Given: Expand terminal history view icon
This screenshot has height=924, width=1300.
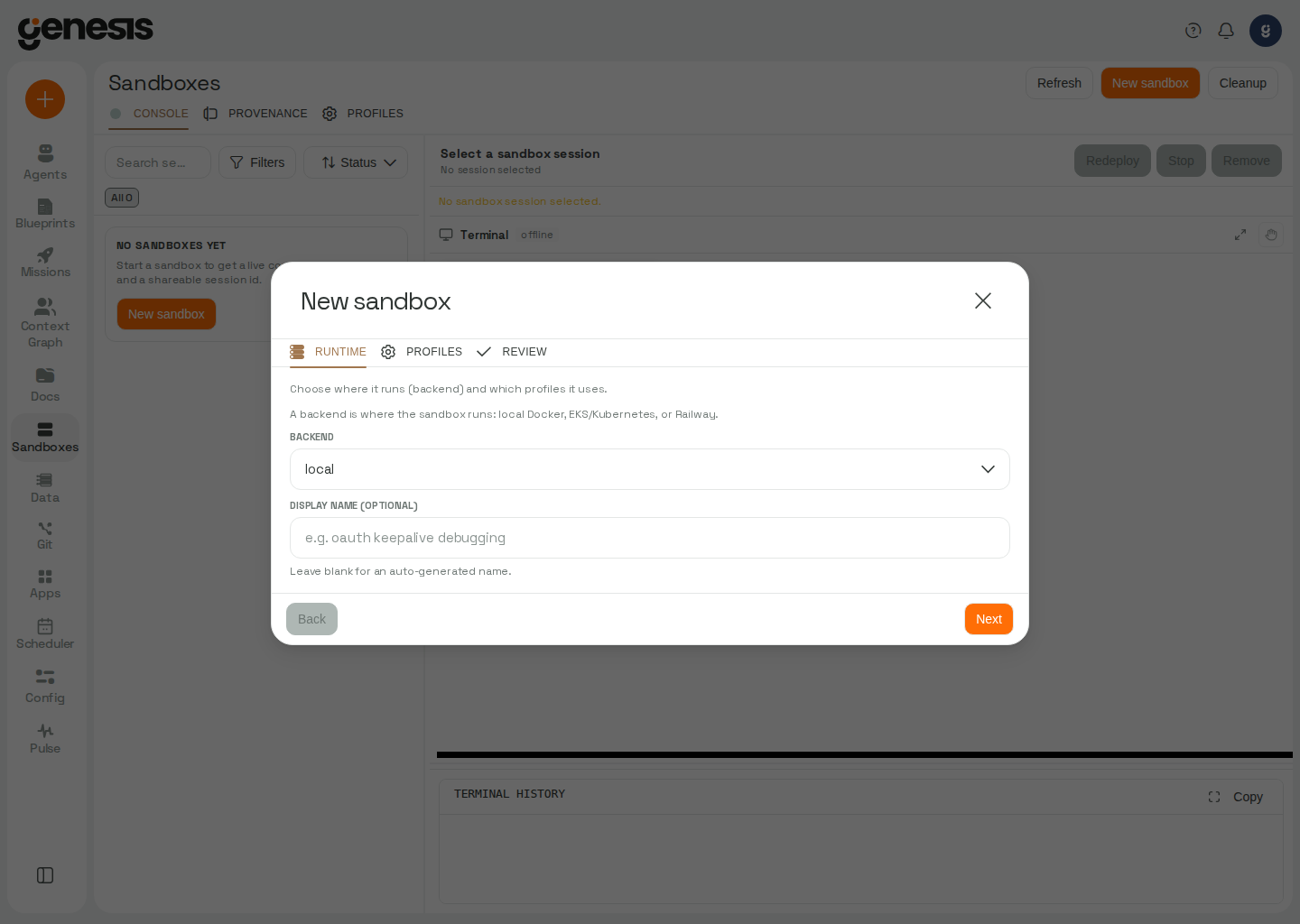Looking at the screenshot, I should pos(1214,797).
